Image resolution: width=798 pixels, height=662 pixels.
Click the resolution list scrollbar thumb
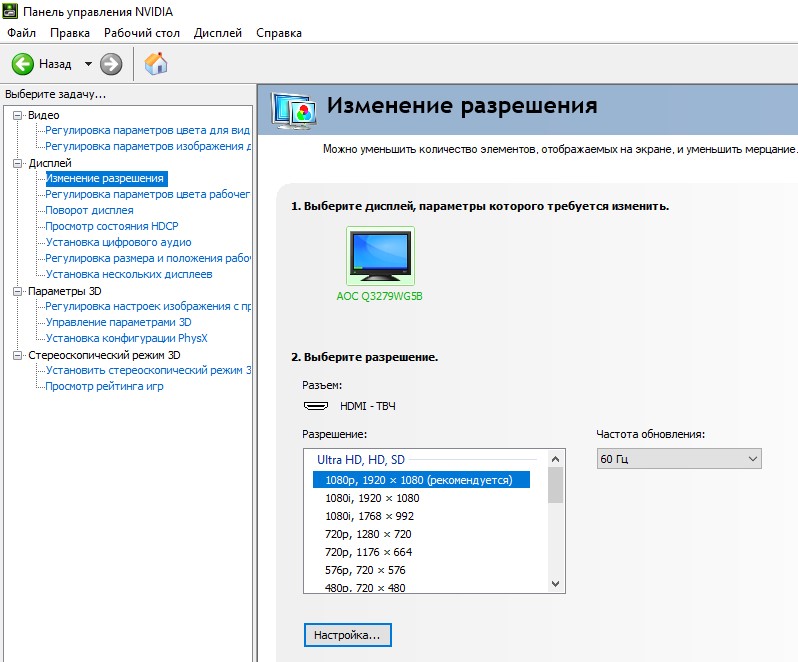point(556,485)
